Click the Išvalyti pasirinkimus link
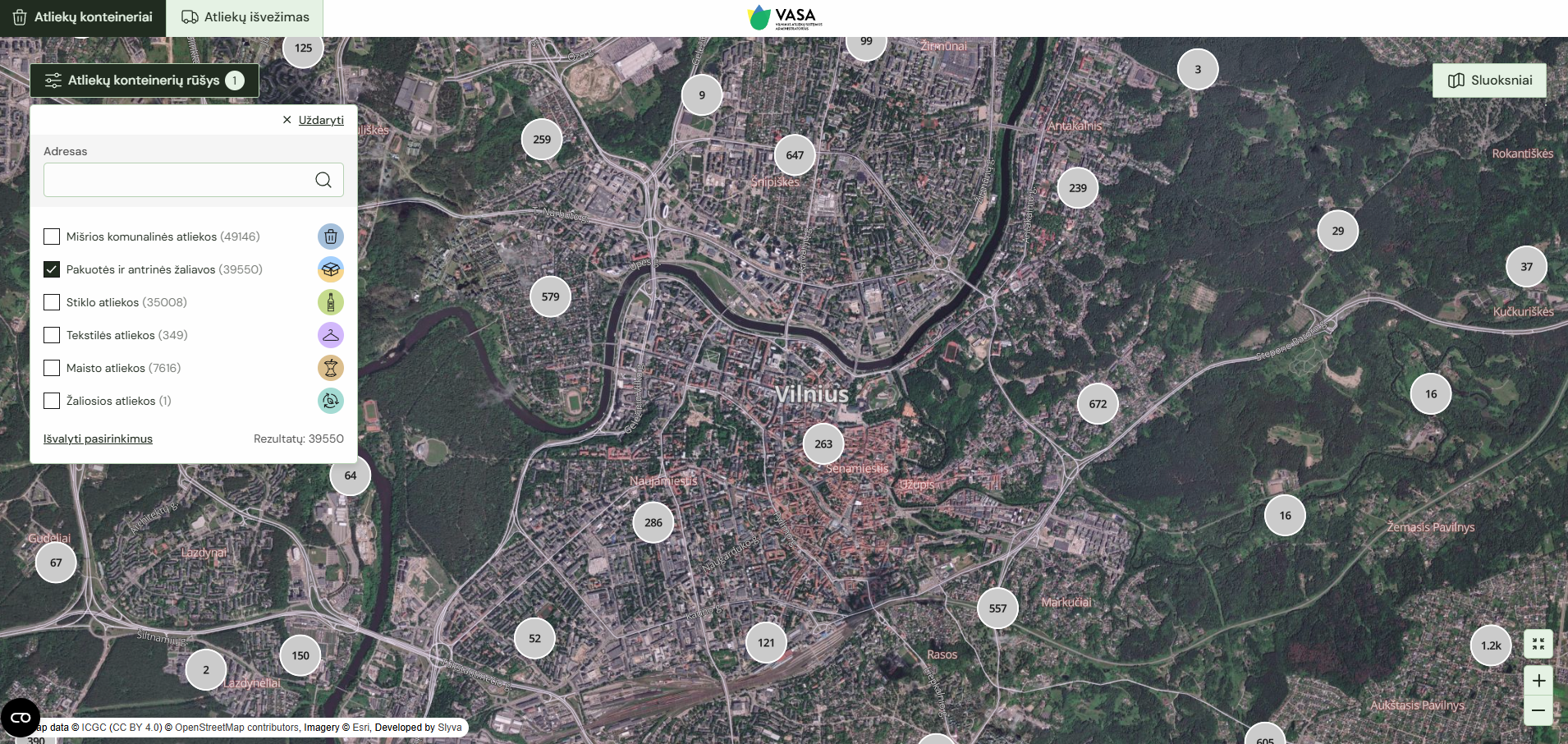Image resolution: width=1568 pixels, height=744 pixels. pos(98,439)
